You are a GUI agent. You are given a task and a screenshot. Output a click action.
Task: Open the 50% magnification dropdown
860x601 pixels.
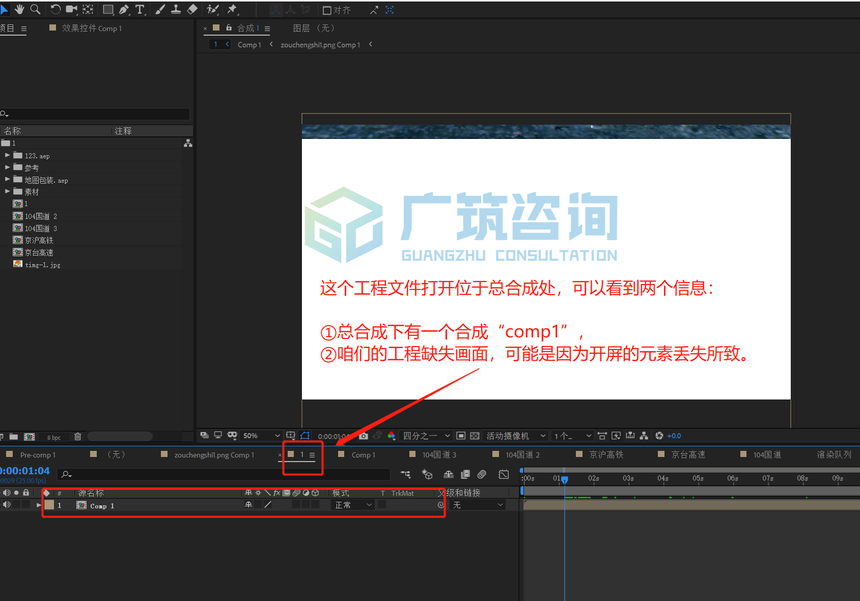261,436
